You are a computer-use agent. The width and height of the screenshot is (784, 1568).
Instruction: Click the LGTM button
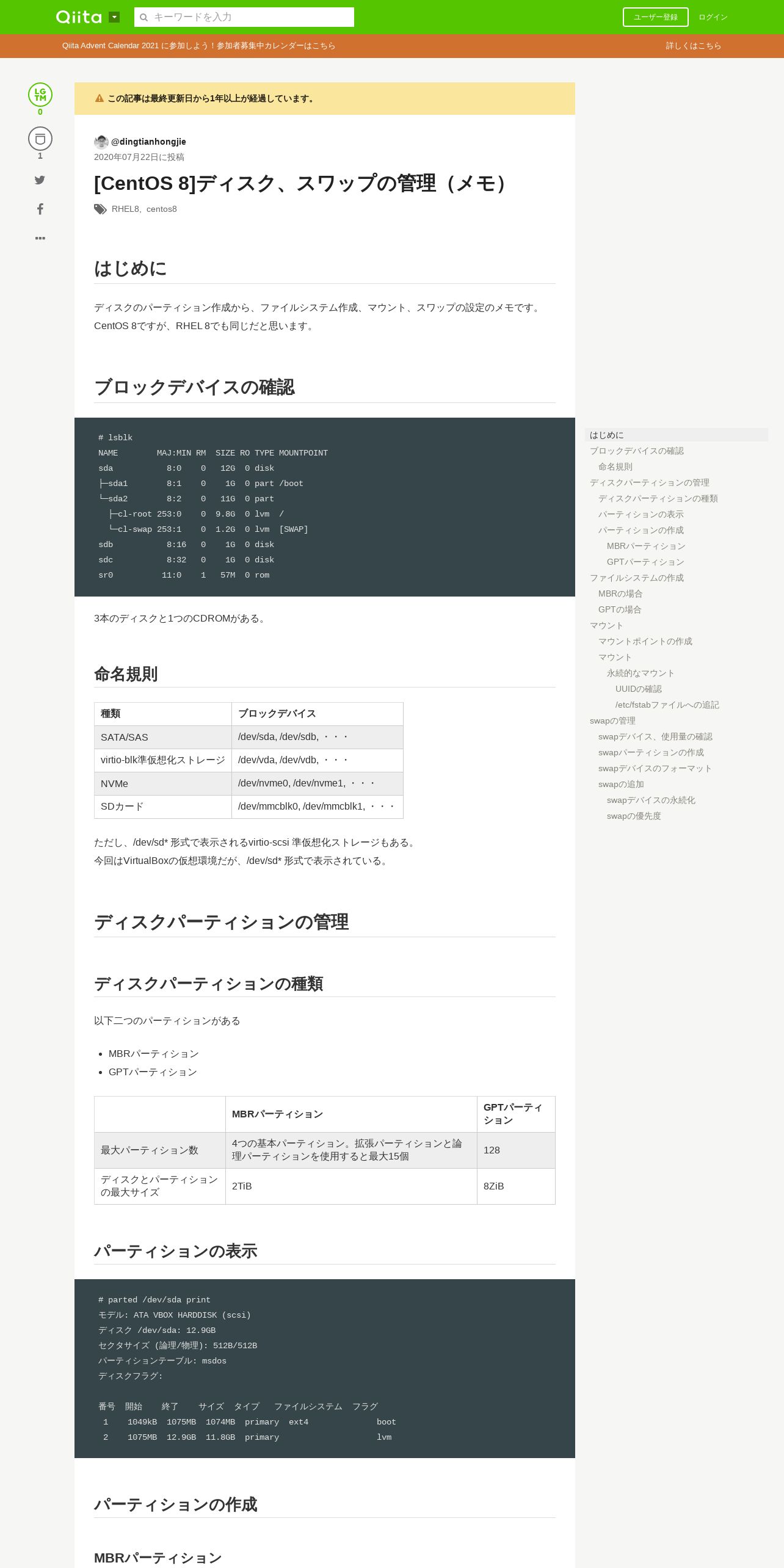pos(40,95)
